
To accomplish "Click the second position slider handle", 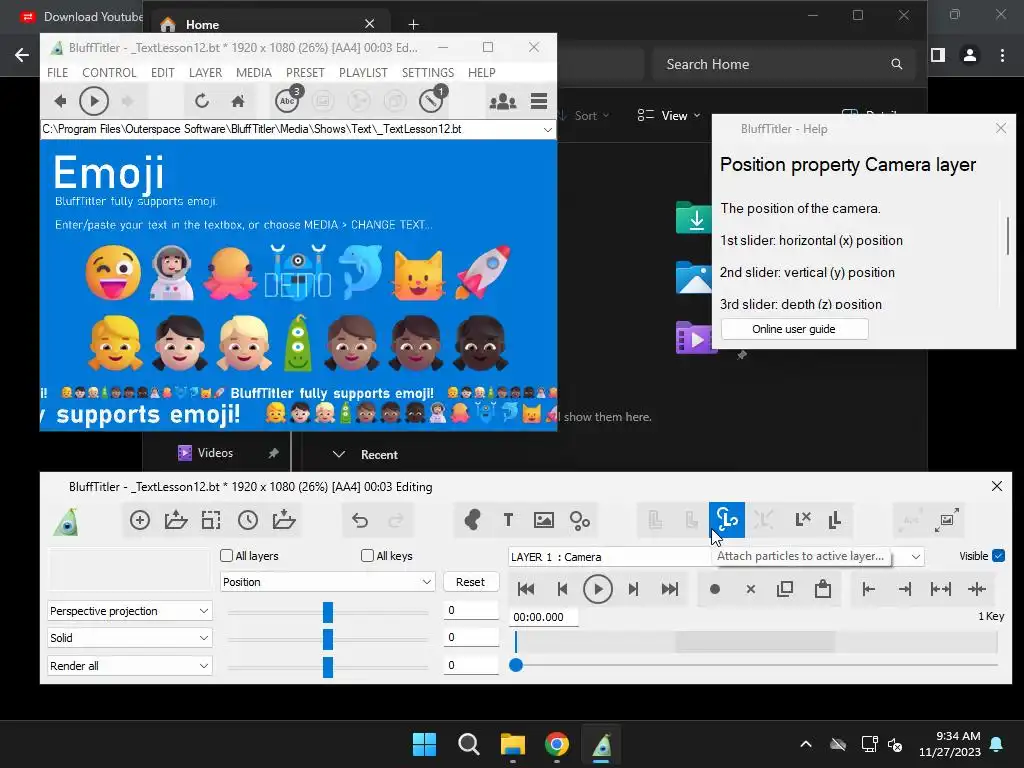I will tap(328, 639).
